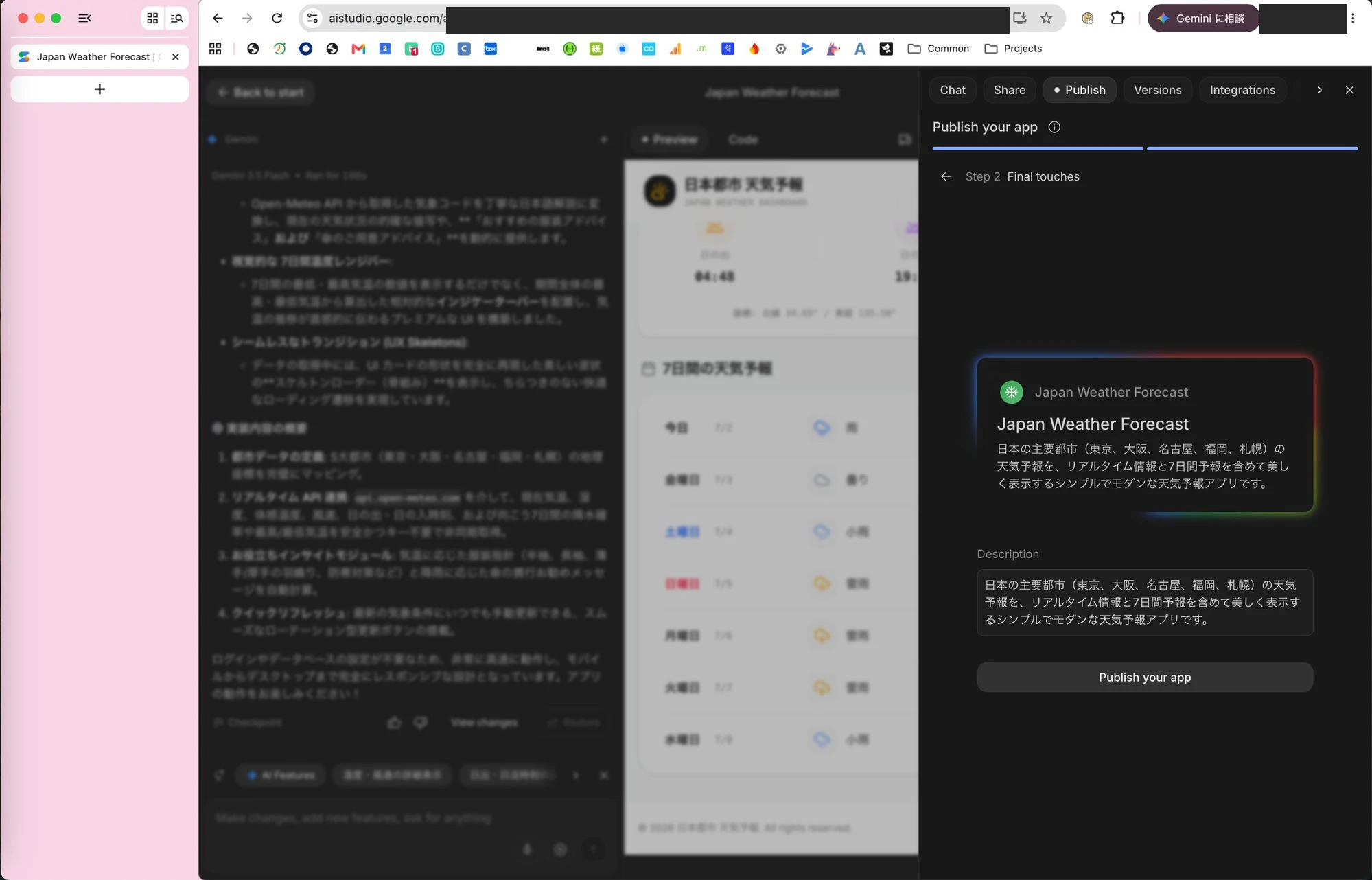Open the blue letter A bookmark
The height and width of the screenshot is (880, 1372).
pyautogui.click(x=859, y=49)
